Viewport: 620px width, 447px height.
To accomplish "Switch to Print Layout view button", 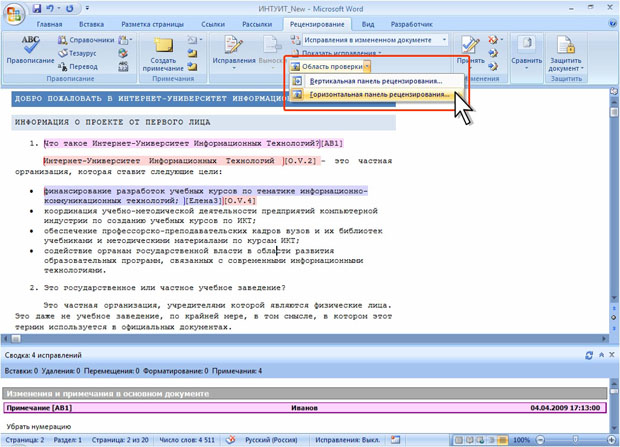I will pyautogui.click(x=459, y=440).
